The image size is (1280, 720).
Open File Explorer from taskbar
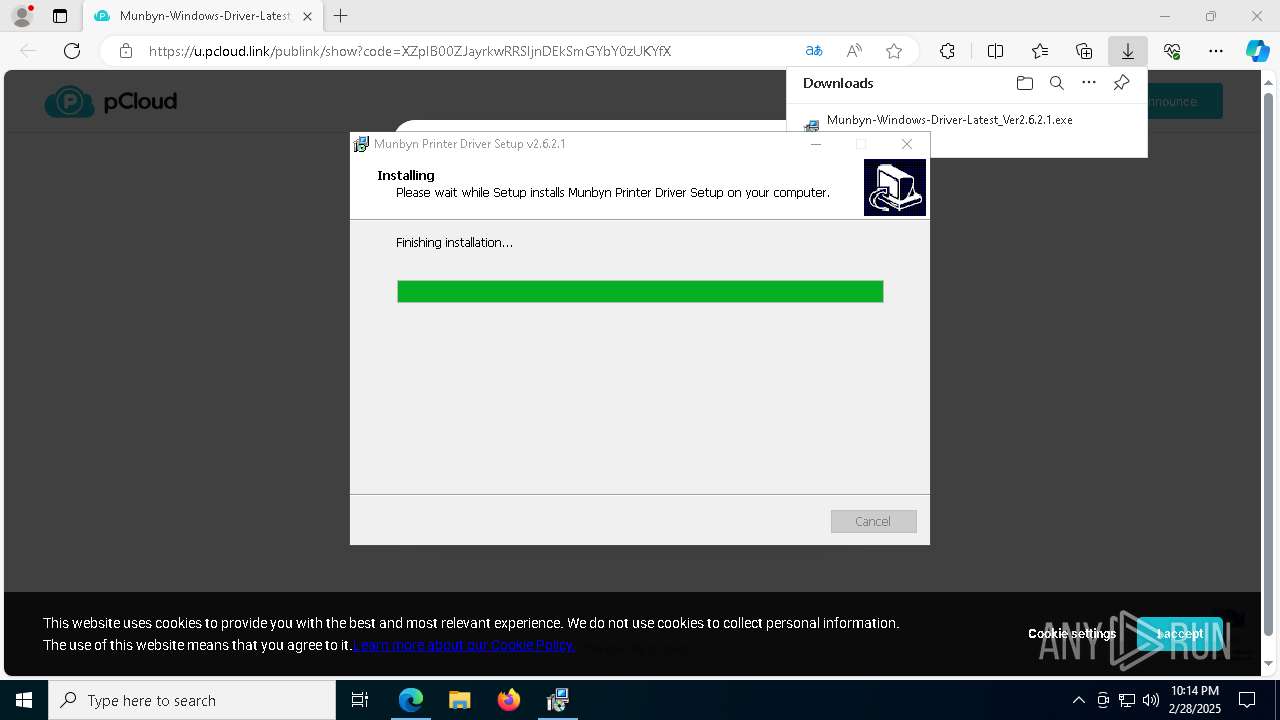coord(459,700)
